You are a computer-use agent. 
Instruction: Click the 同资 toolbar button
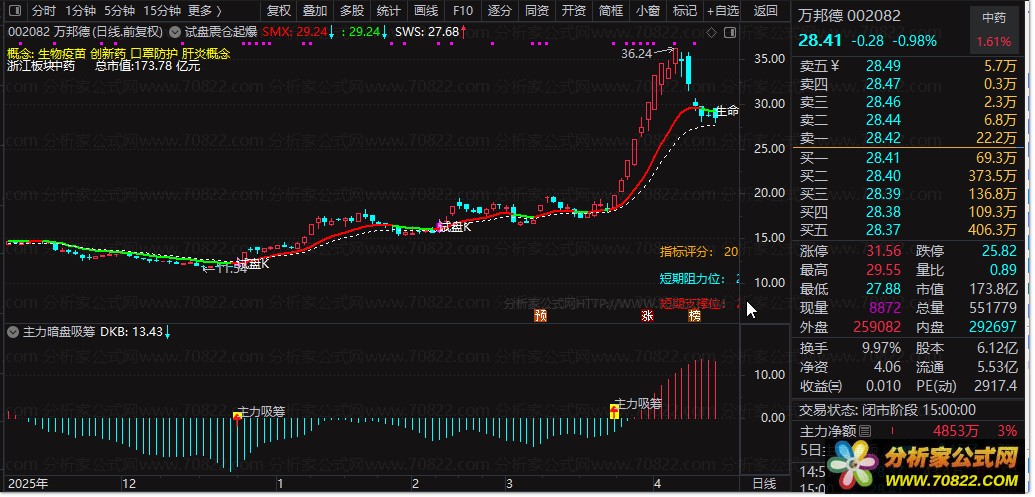[537, 11]
